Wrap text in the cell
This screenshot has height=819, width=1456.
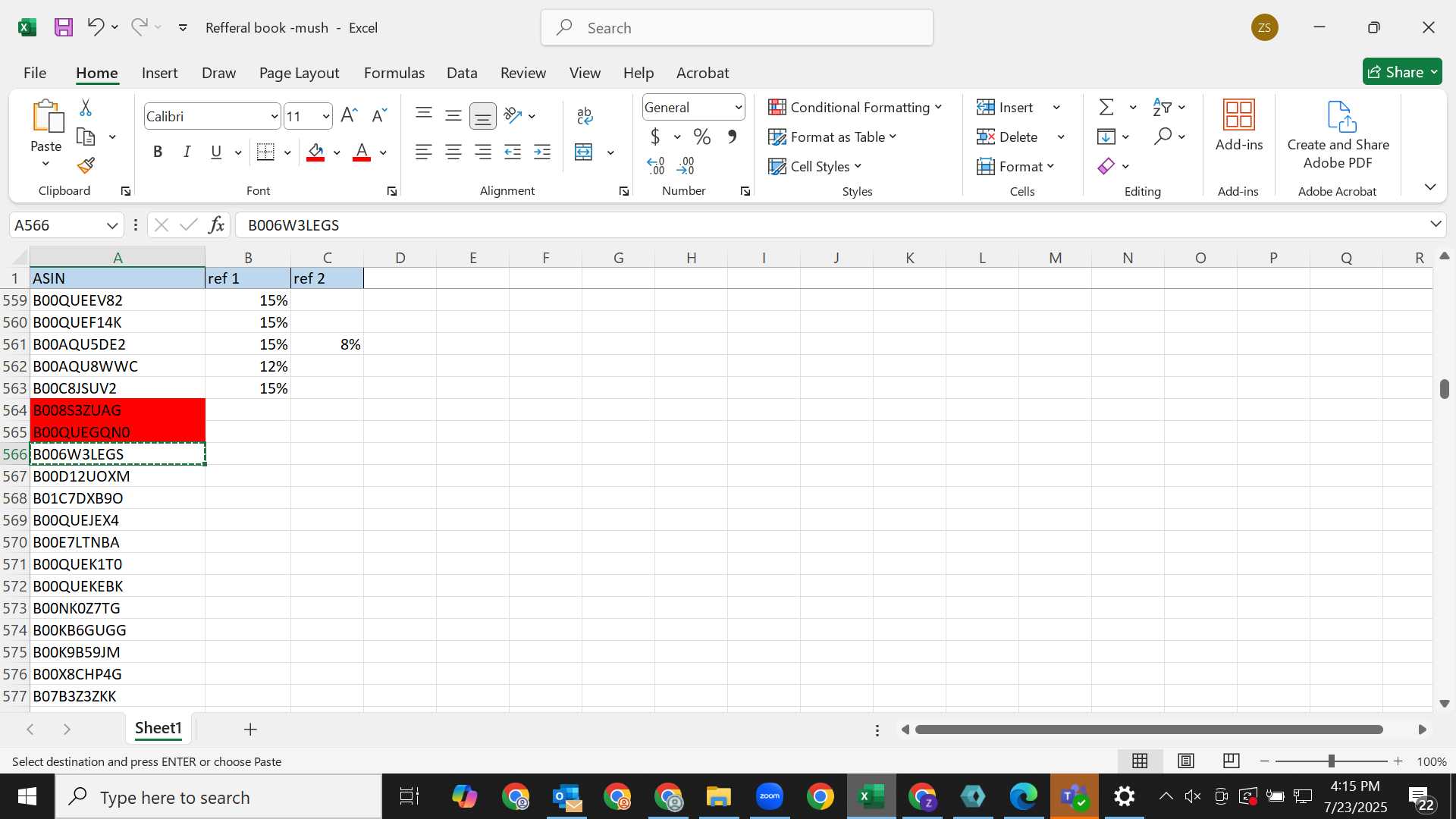tap(585, 116)
